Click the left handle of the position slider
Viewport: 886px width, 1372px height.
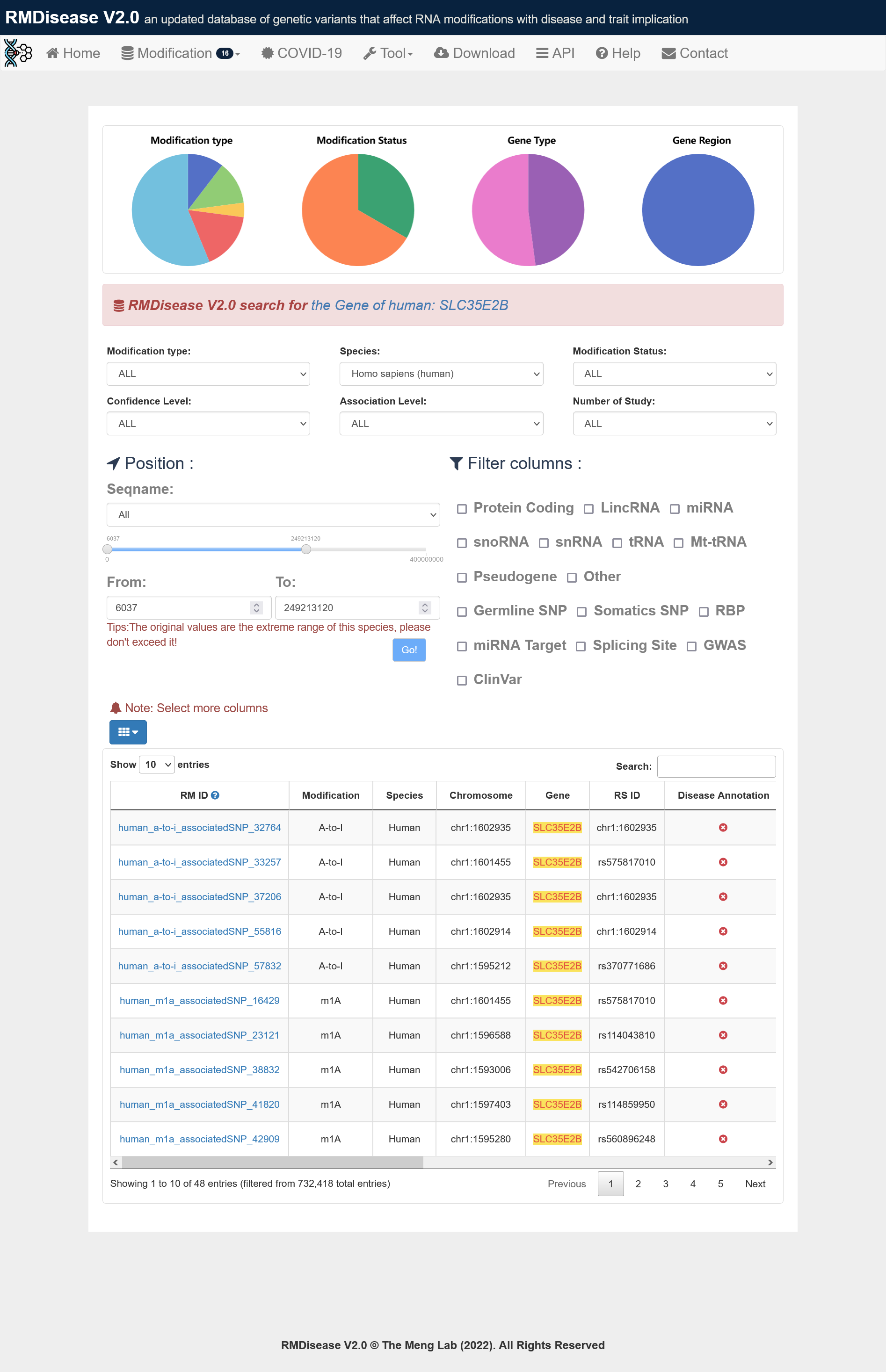coord(107,549)
